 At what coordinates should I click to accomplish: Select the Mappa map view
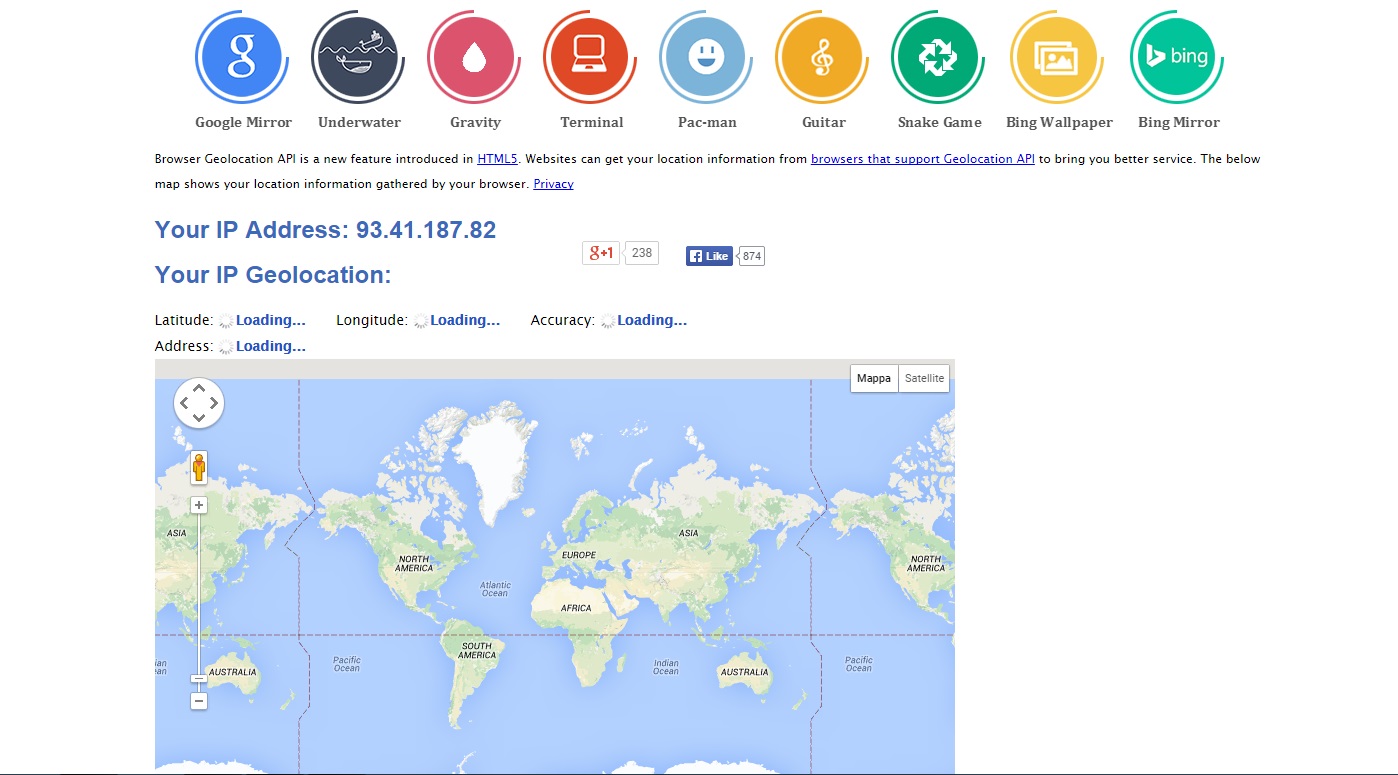click(x=874, y=379)
